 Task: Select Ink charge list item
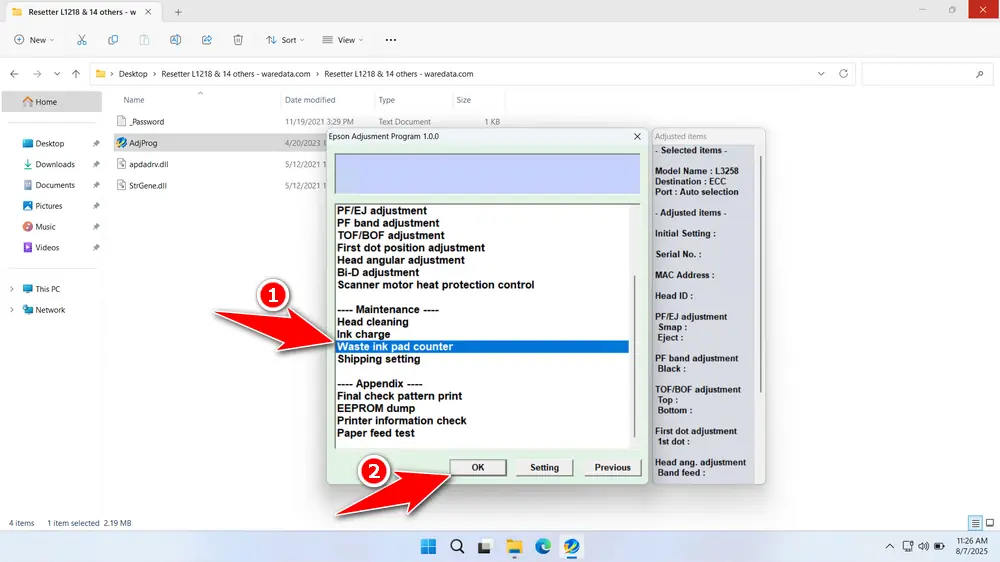click(x=364, y=334)
